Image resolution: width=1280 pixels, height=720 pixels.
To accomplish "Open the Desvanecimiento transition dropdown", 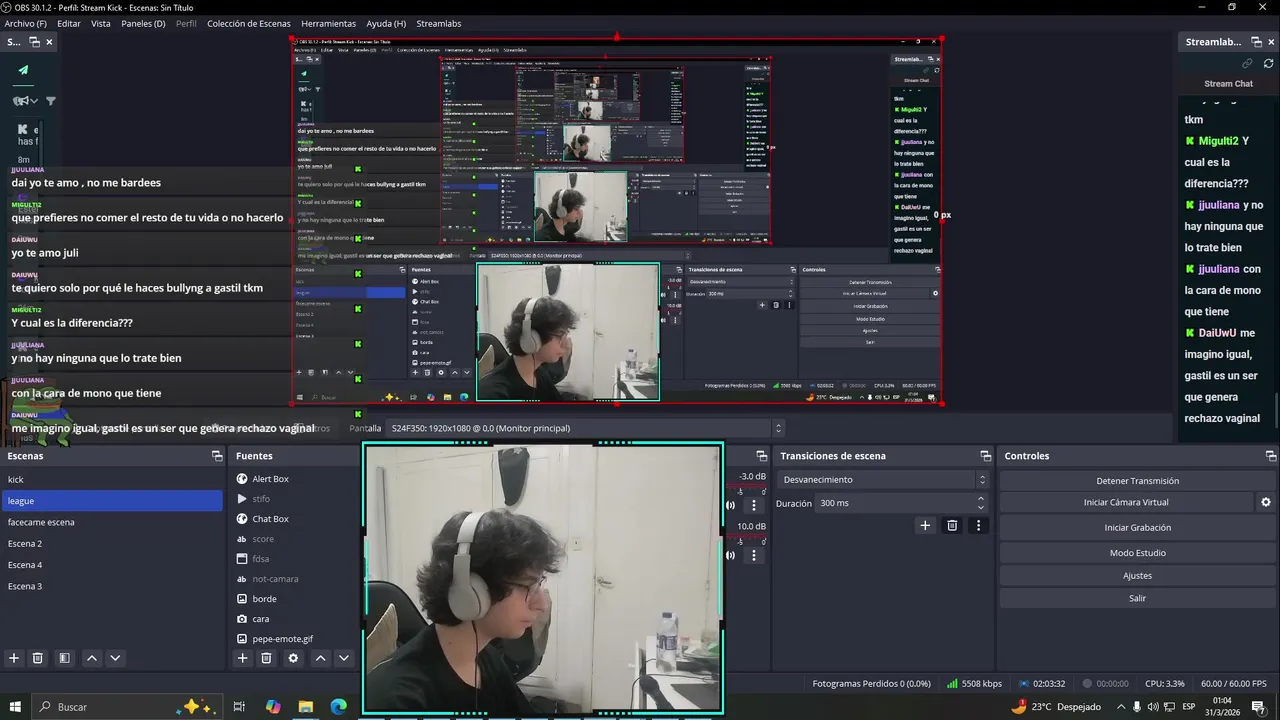I will point(882,480).
